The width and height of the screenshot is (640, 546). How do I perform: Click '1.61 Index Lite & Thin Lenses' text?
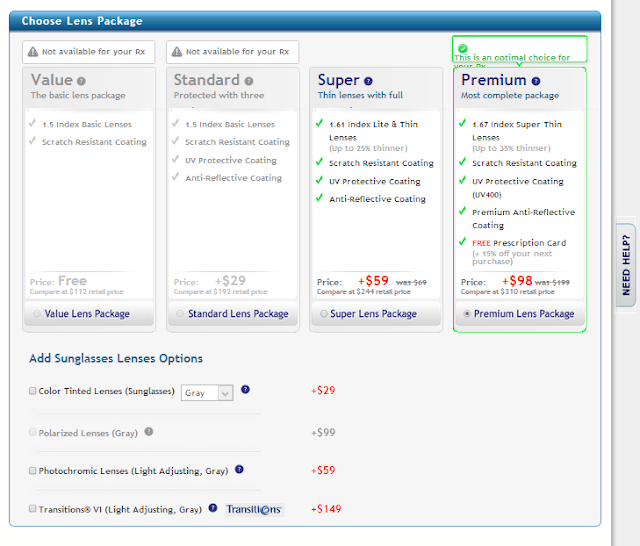373,131
